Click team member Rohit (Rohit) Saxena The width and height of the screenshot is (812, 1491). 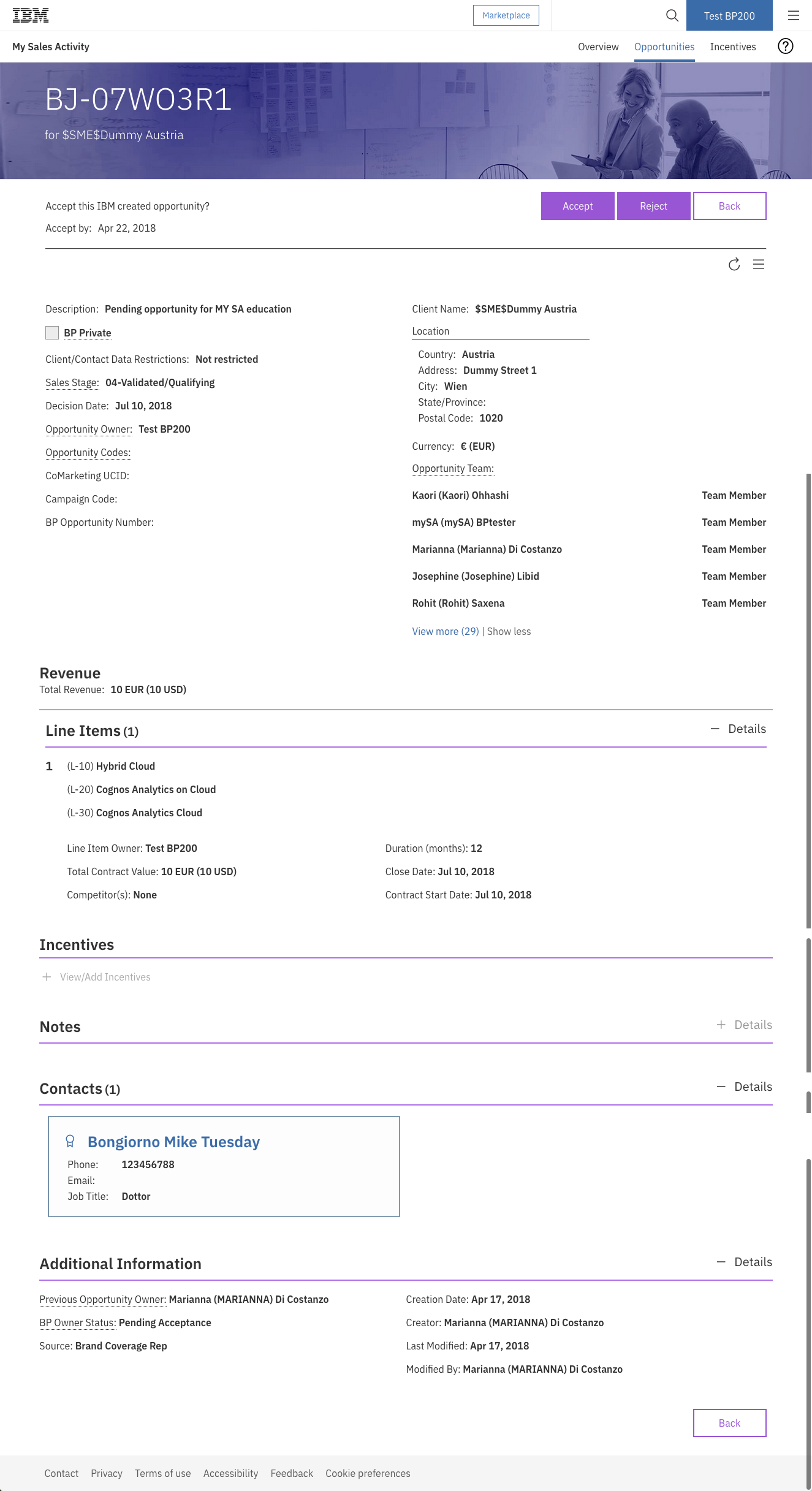458,603
